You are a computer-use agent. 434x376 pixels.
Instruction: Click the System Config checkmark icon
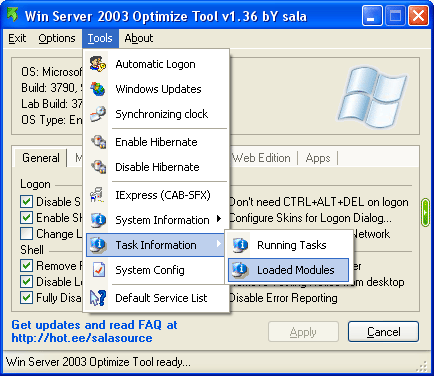point(99,270)
